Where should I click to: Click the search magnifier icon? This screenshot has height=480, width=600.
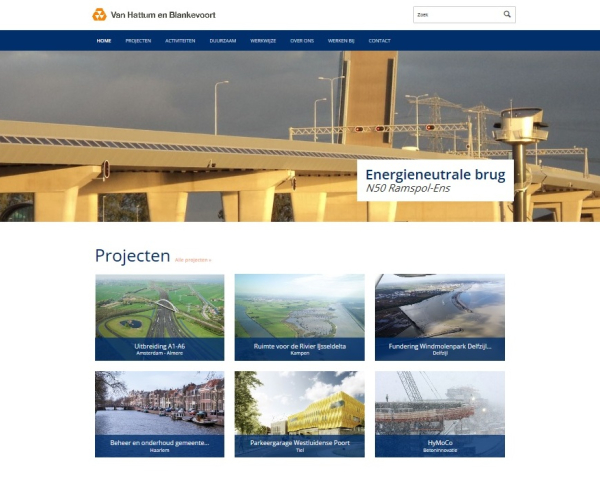pos(507,14)
